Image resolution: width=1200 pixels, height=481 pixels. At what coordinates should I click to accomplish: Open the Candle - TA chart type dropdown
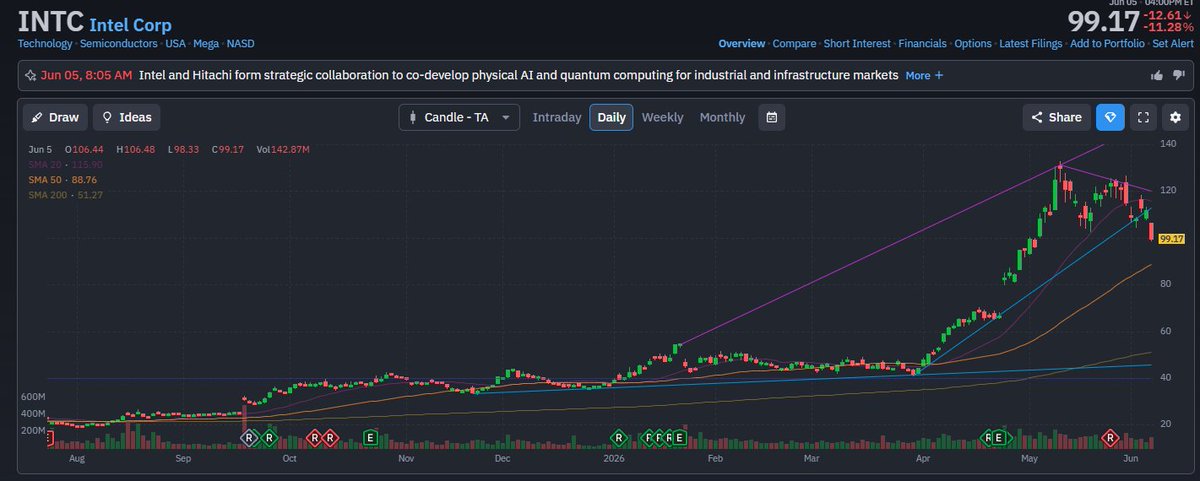pos(459,117)
